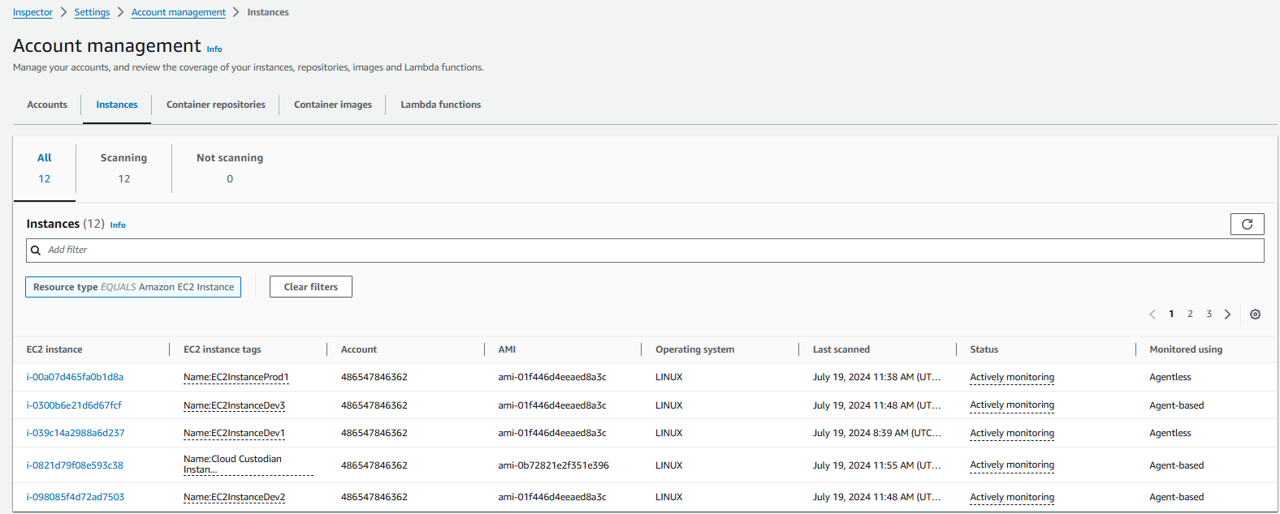This screenshot has height=514, width=1280.
Task: Select the Instances tab
Action: [117, 104]
